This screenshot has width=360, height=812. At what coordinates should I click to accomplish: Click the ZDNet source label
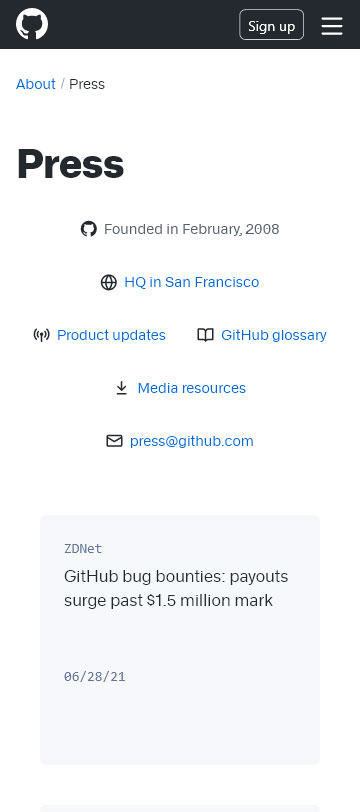pyautogui.click(x=83, y=549)
